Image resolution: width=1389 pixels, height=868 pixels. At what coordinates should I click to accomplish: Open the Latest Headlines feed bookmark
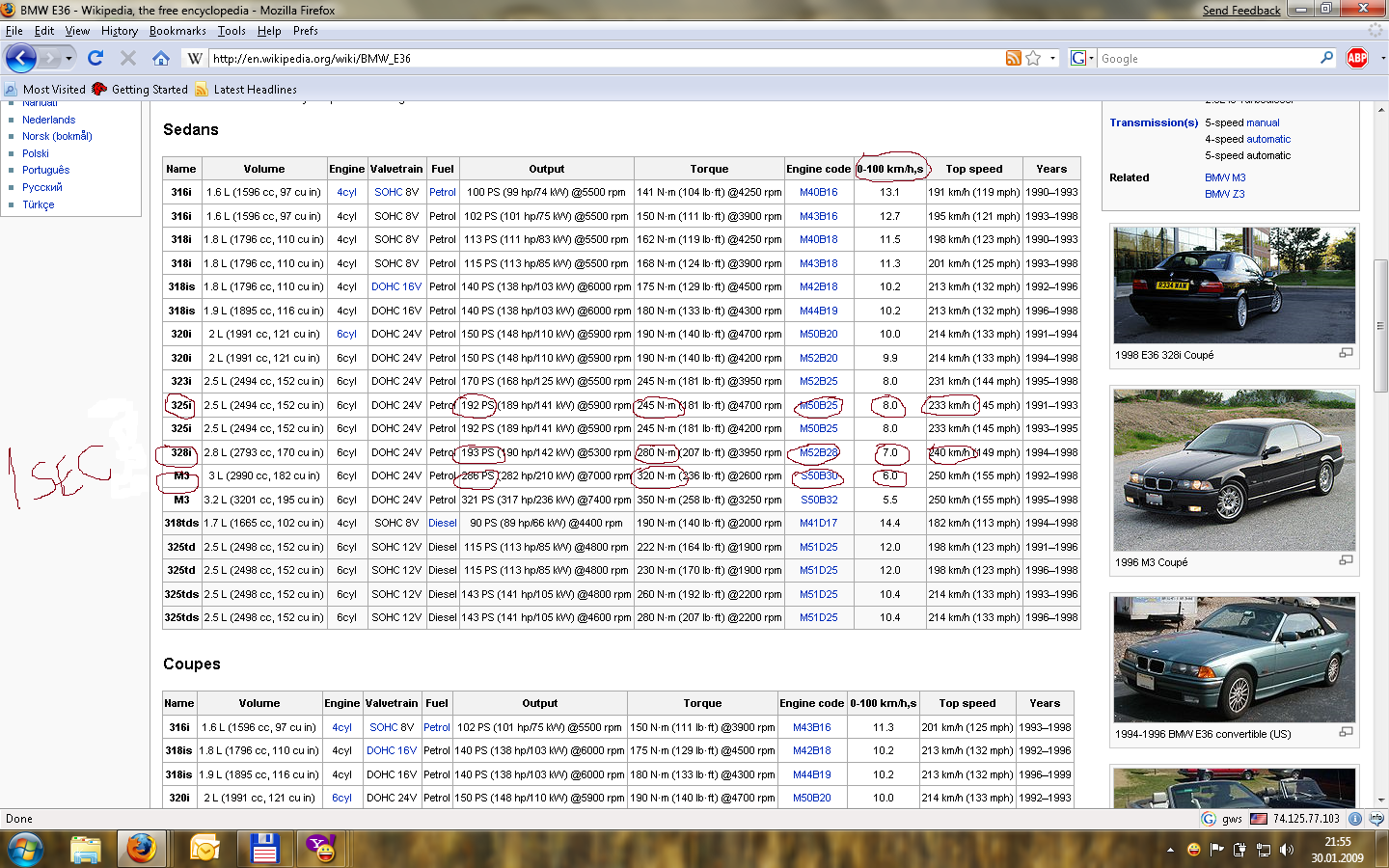tap(246, 90)
